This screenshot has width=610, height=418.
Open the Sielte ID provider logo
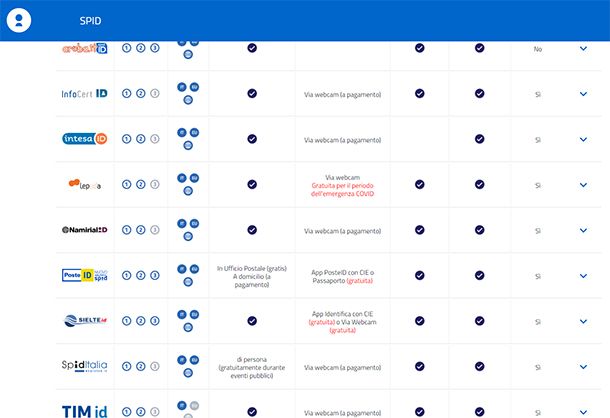[84, 321]
